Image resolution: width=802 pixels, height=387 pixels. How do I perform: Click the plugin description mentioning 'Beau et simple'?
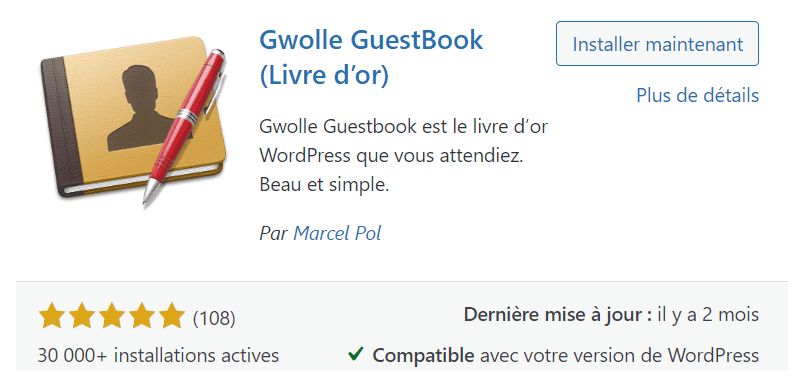pyautogui.click(x=404, y=155)
